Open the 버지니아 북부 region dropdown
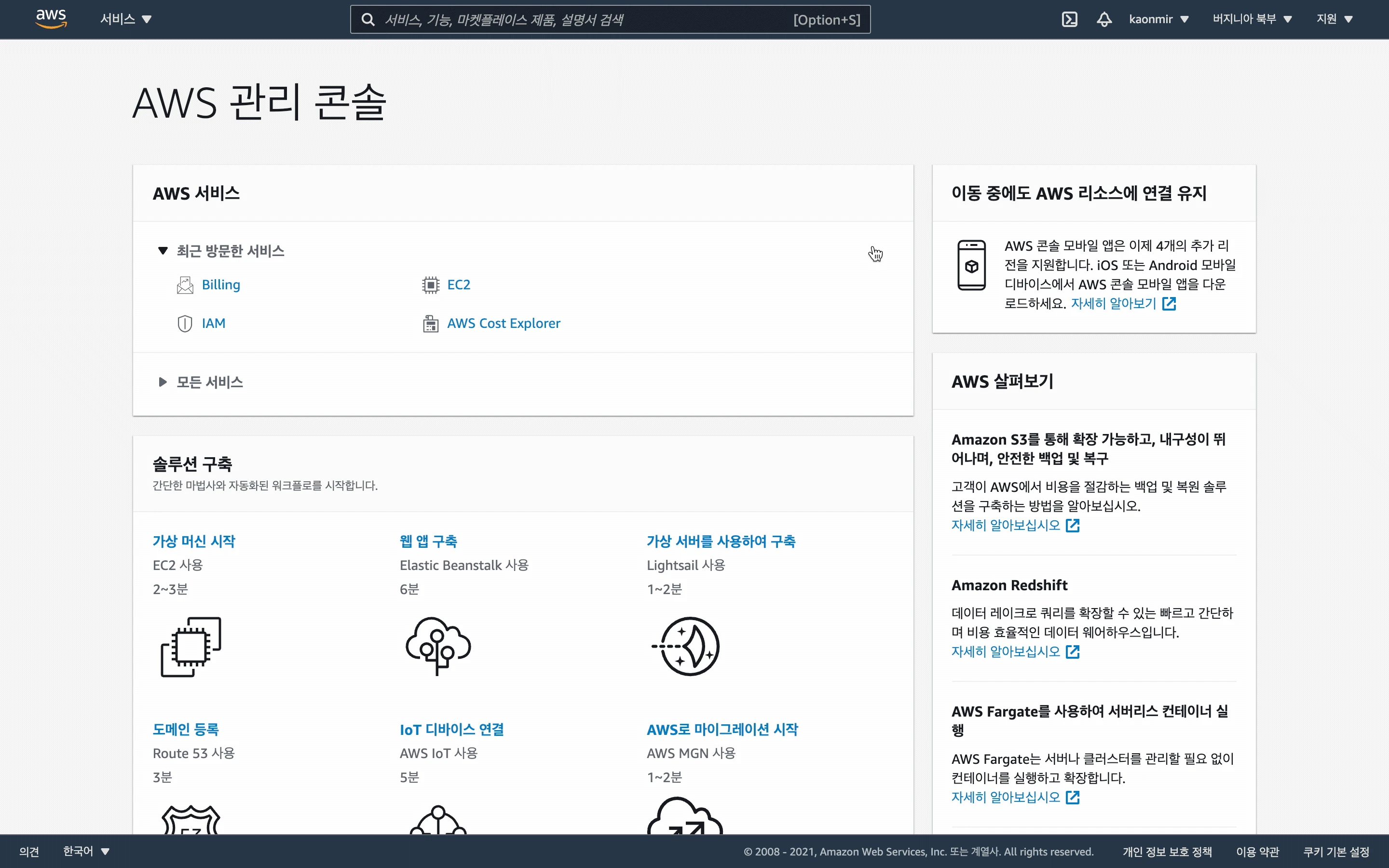The image size is (1389, 868). point(1253,19)
